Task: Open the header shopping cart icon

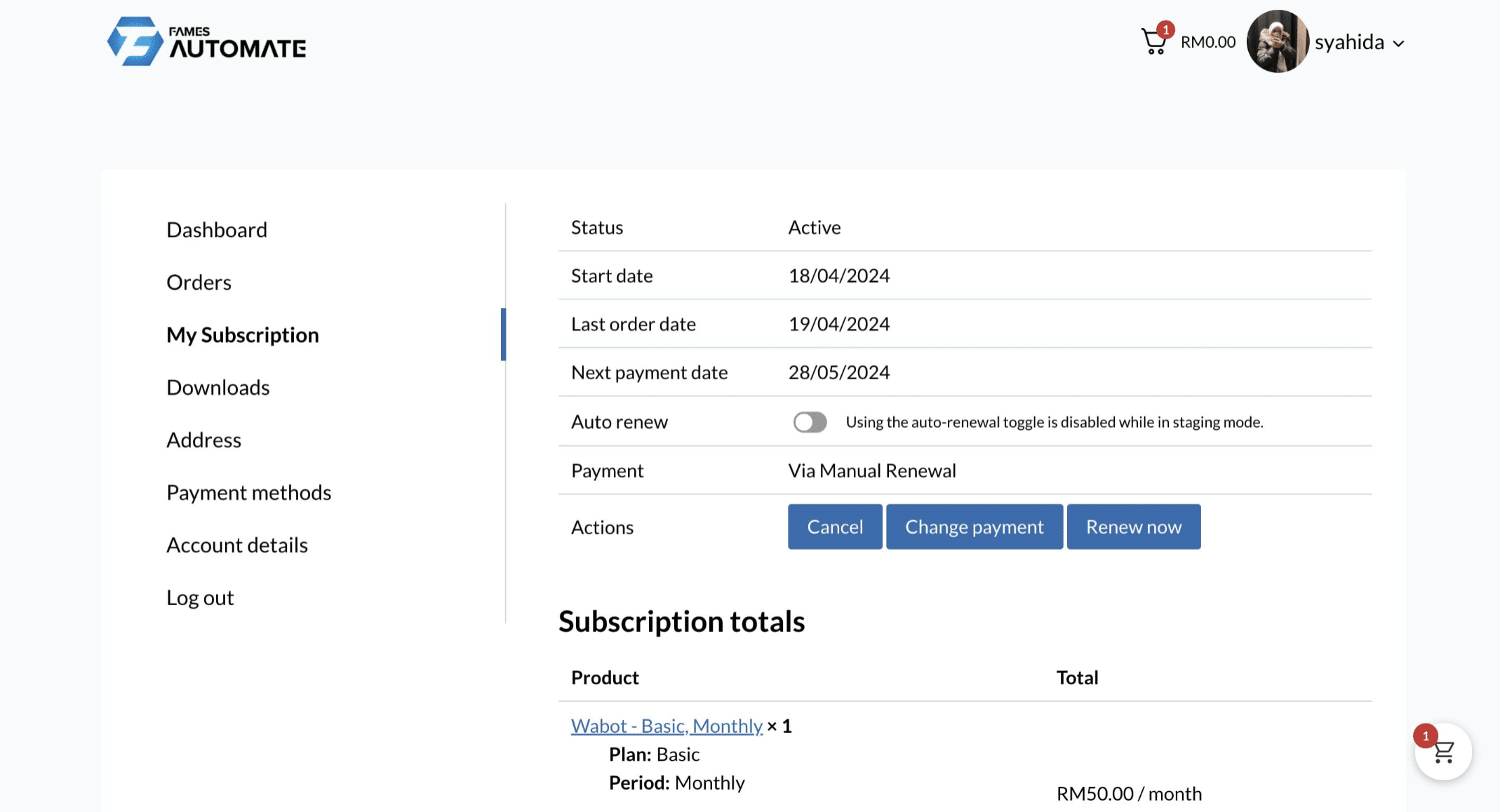Action: click(x=1155, y=41)
